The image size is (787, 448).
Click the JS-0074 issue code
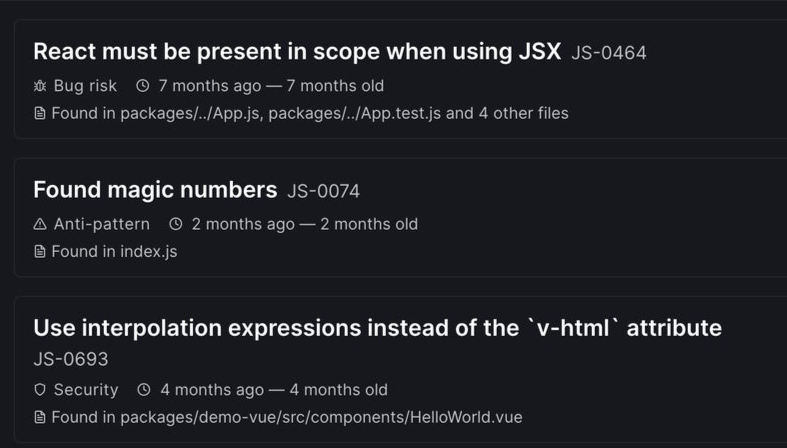click(323, 191)
